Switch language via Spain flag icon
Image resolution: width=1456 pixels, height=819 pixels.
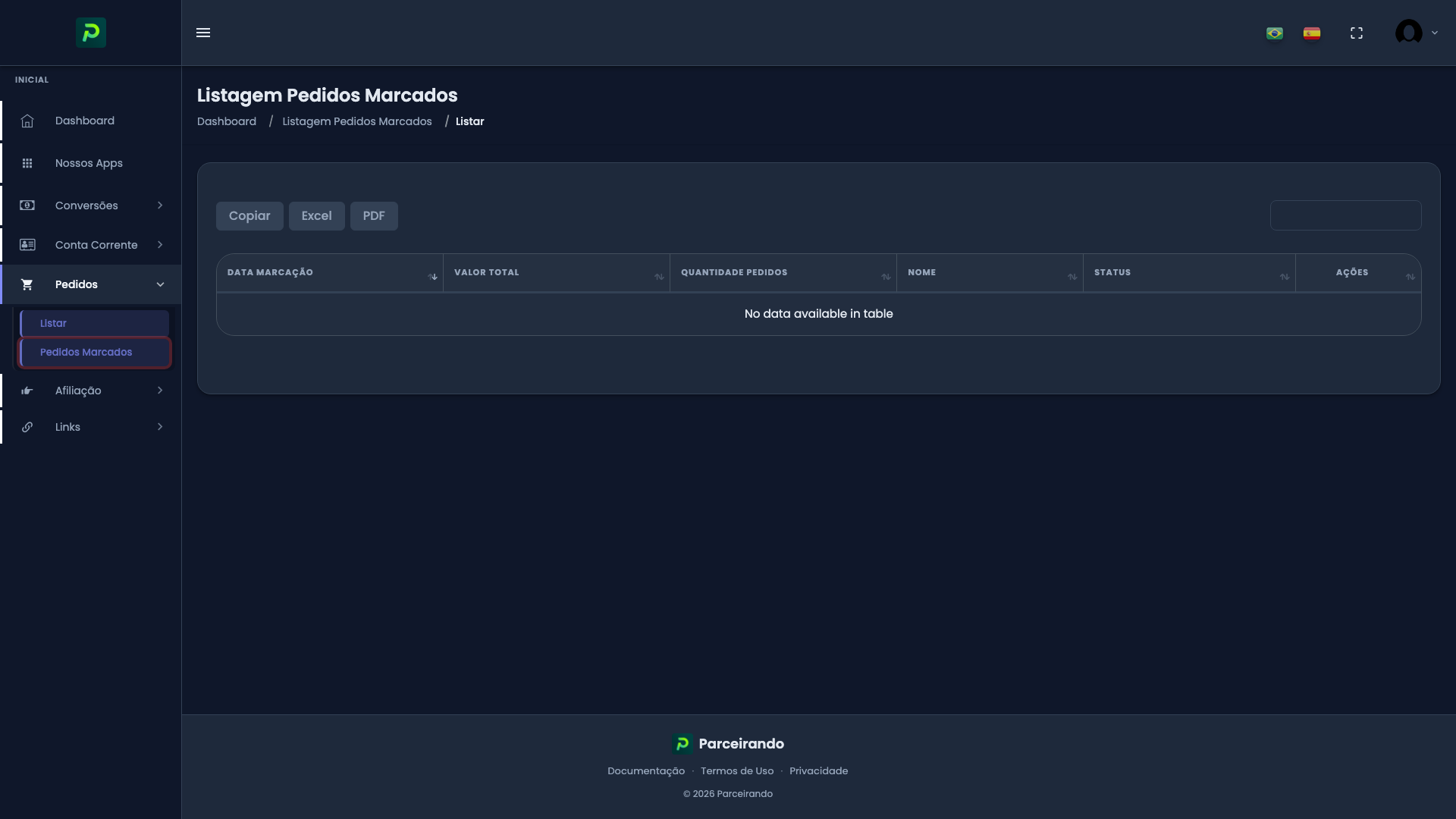click(1312, 33)
